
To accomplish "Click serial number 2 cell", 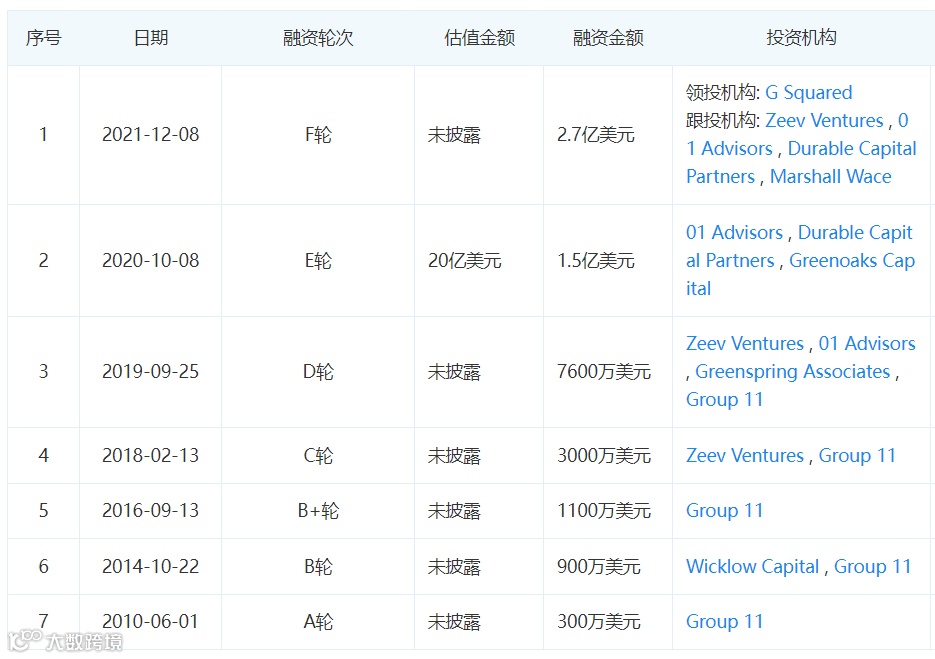I will pos(43,261).
